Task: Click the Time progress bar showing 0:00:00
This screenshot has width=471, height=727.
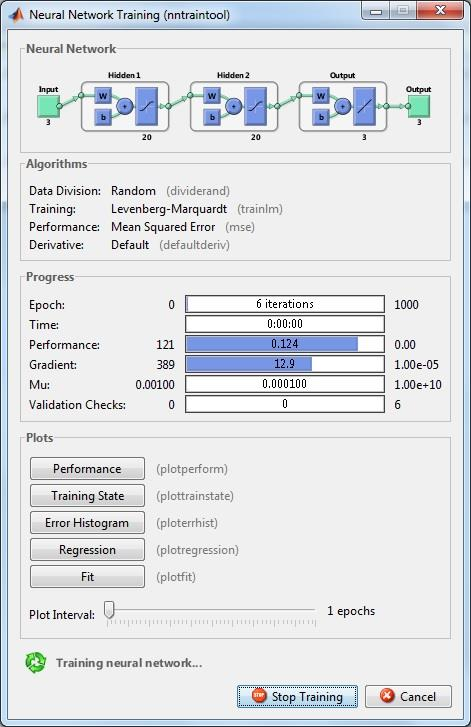Action: click(285, 324)
